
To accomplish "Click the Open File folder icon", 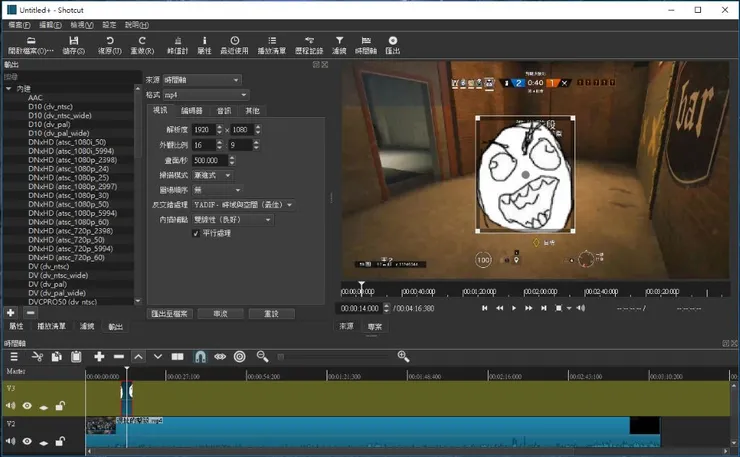I will [31, 41].
